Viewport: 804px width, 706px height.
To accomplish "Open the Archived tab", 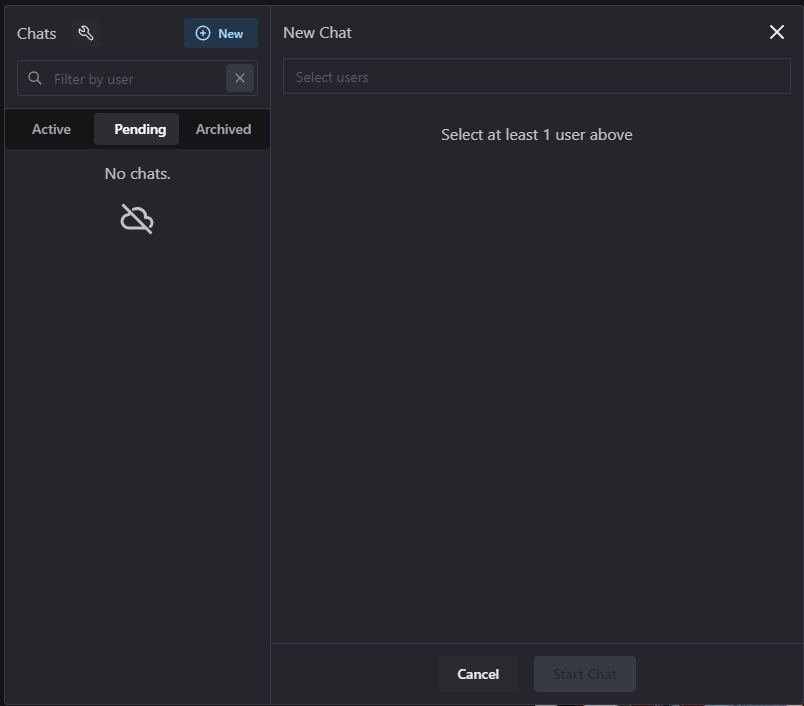I will pyautogui.click(x=224, y=129).
